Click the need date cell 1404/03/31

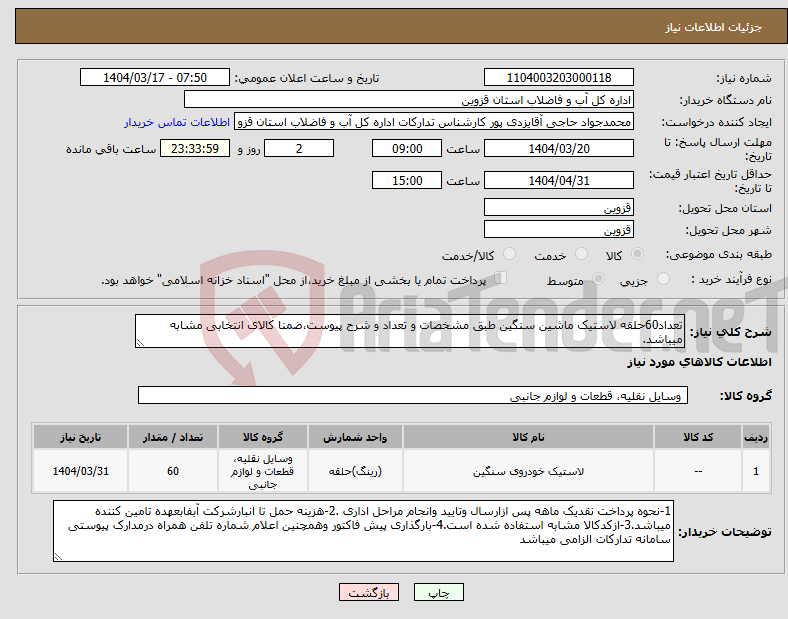pyautogui.click(x=80, y=471)
